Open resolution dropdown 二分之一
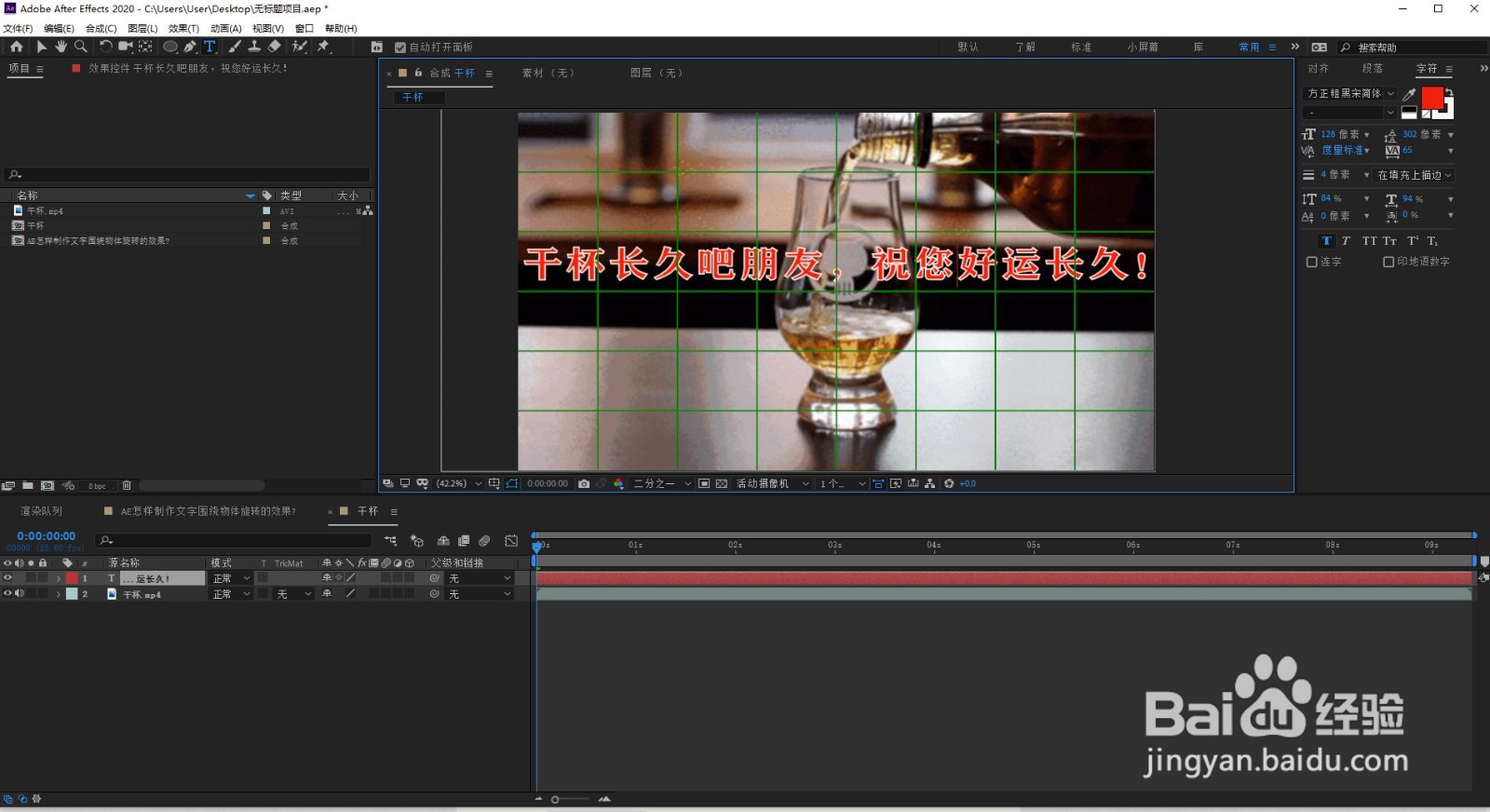This screenshot has width=1490, height=812. (x=662, y=483)
